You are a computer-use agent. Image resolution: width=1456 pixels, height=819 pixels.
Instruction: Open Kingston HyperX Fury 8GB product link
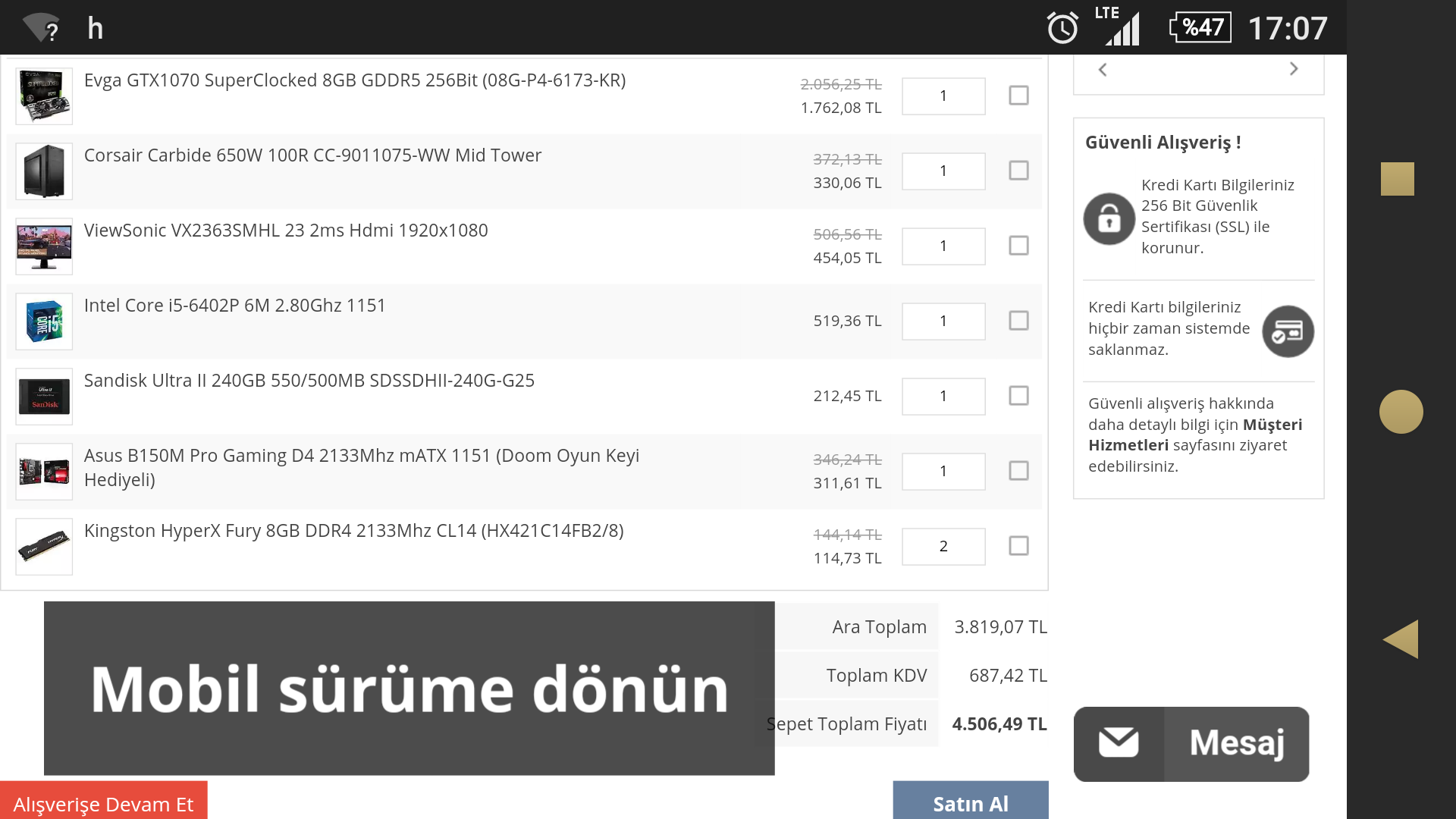pos(354,531)
